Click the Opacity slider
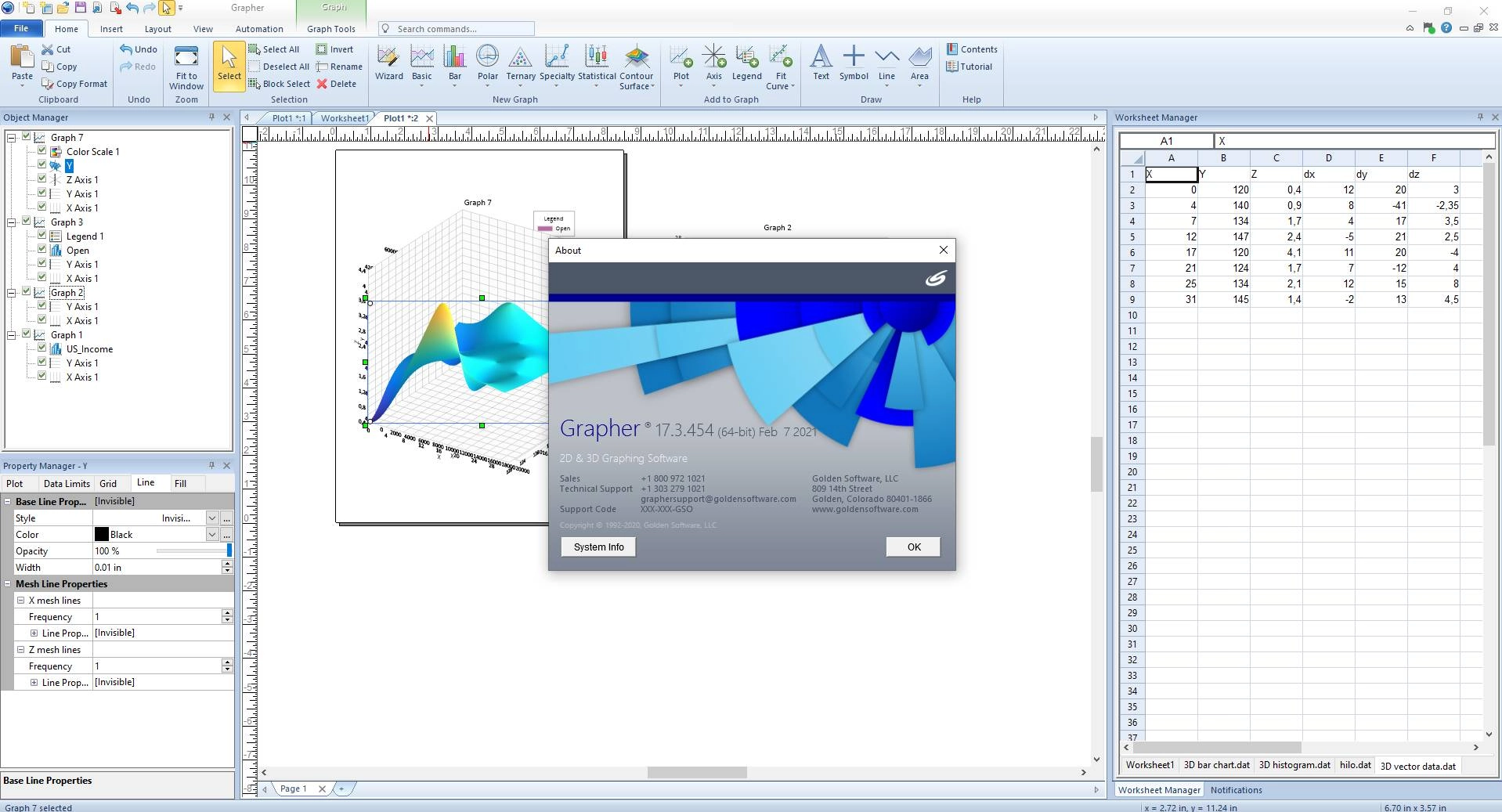 [193, 550]
